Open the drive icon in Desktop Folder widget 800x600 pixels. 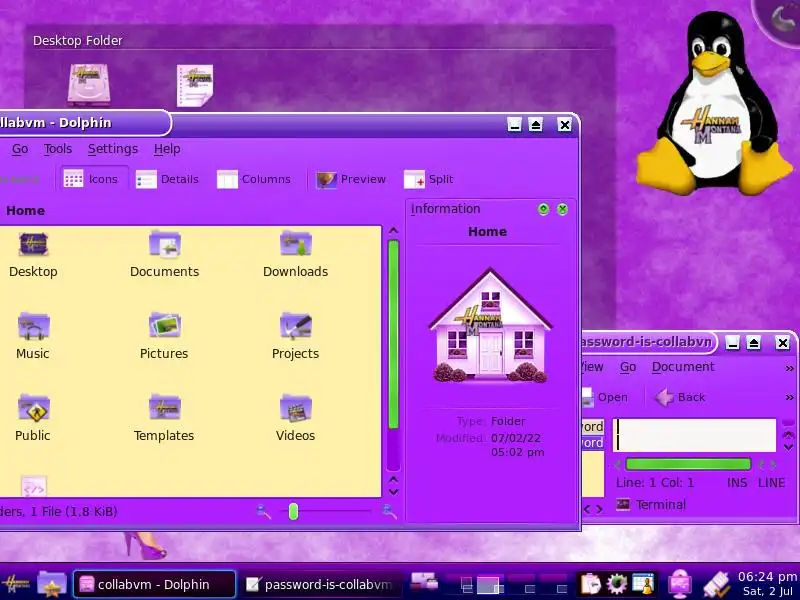coord(89,84)
